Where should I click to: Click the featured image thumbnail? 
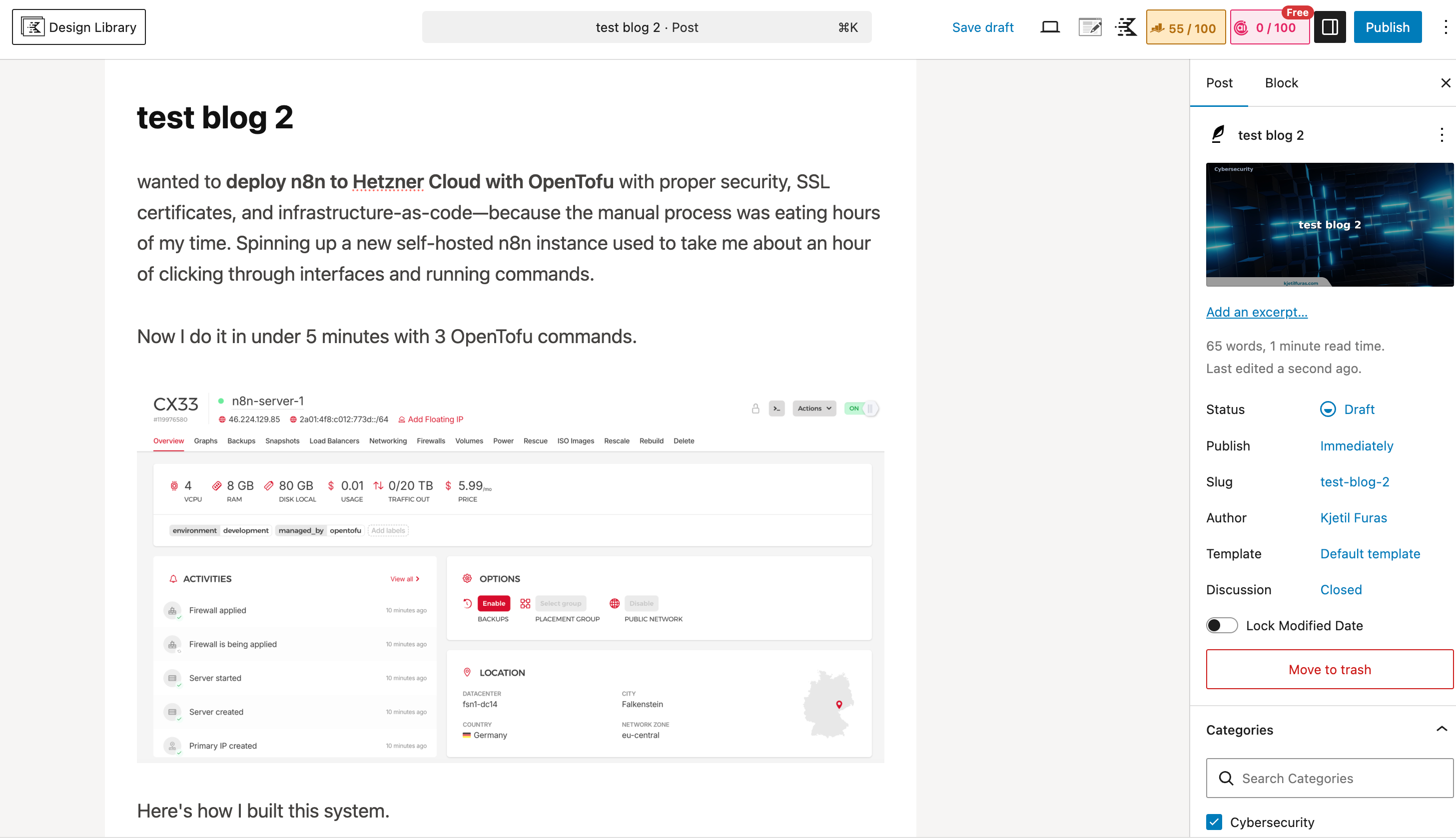coord(1329,224)
